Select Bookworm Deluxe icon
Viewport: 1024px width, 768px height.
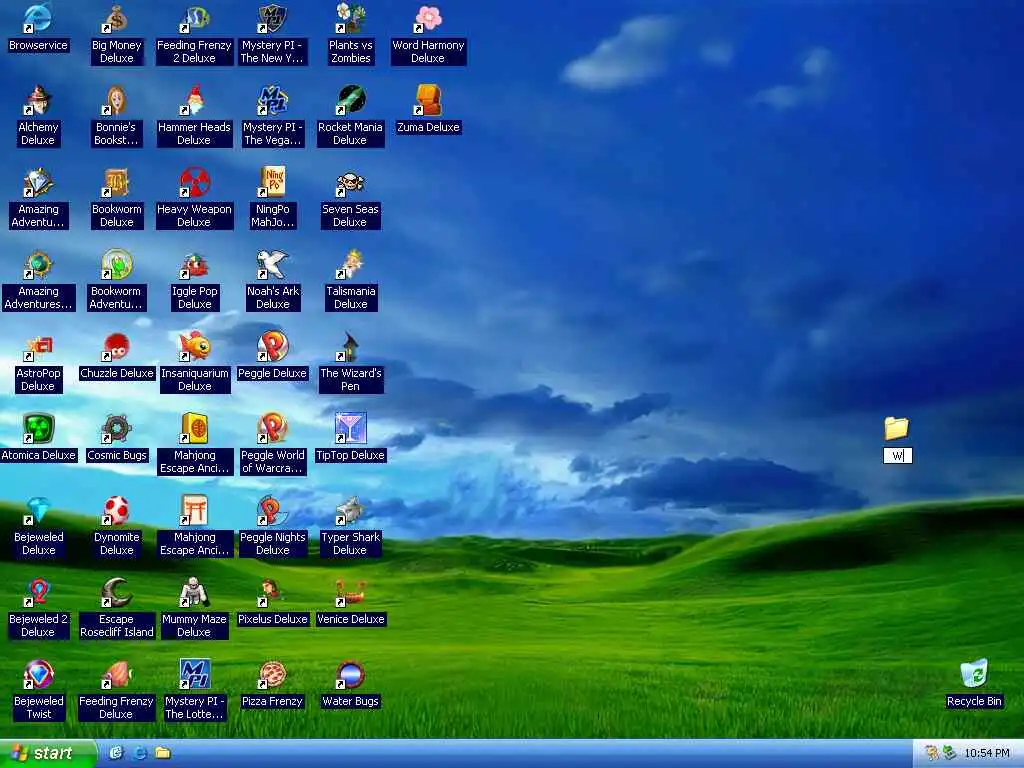116,183
